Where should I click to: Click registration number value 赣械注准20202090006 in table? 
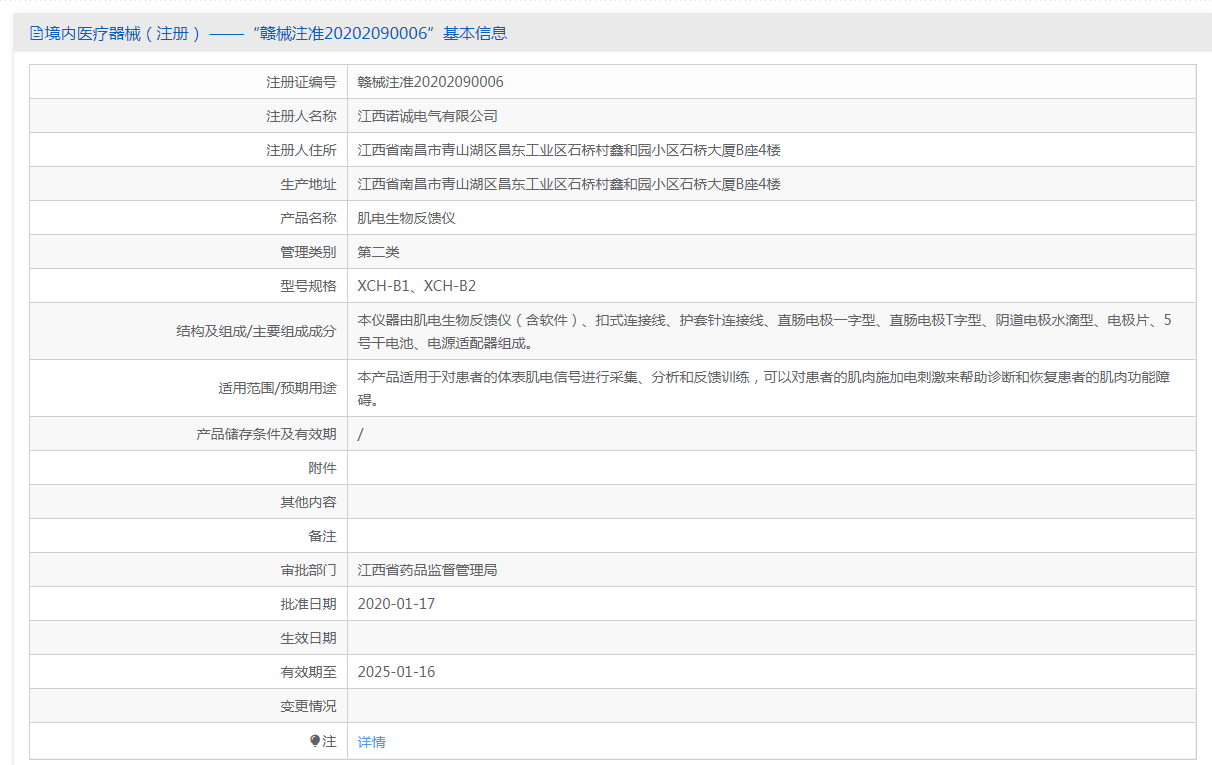pos(430,82)
